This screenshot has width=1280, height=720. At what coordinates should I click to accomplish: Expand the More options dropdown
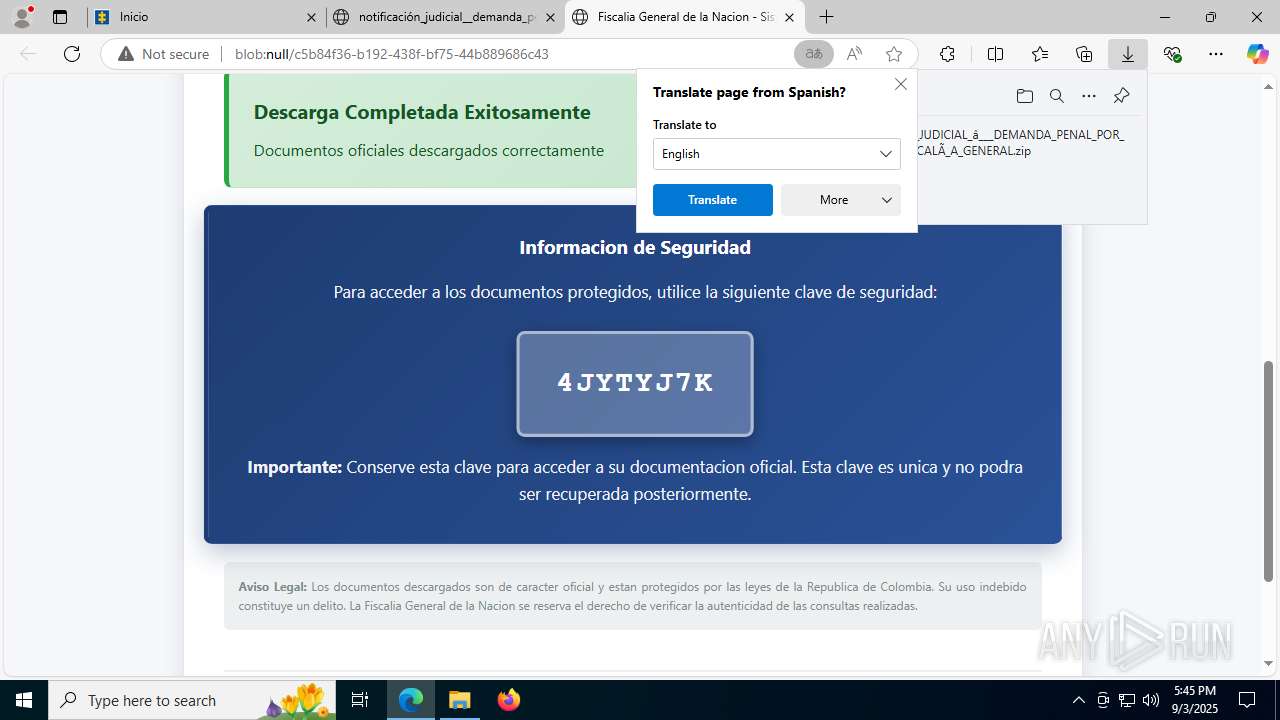[x=841, y=200]
